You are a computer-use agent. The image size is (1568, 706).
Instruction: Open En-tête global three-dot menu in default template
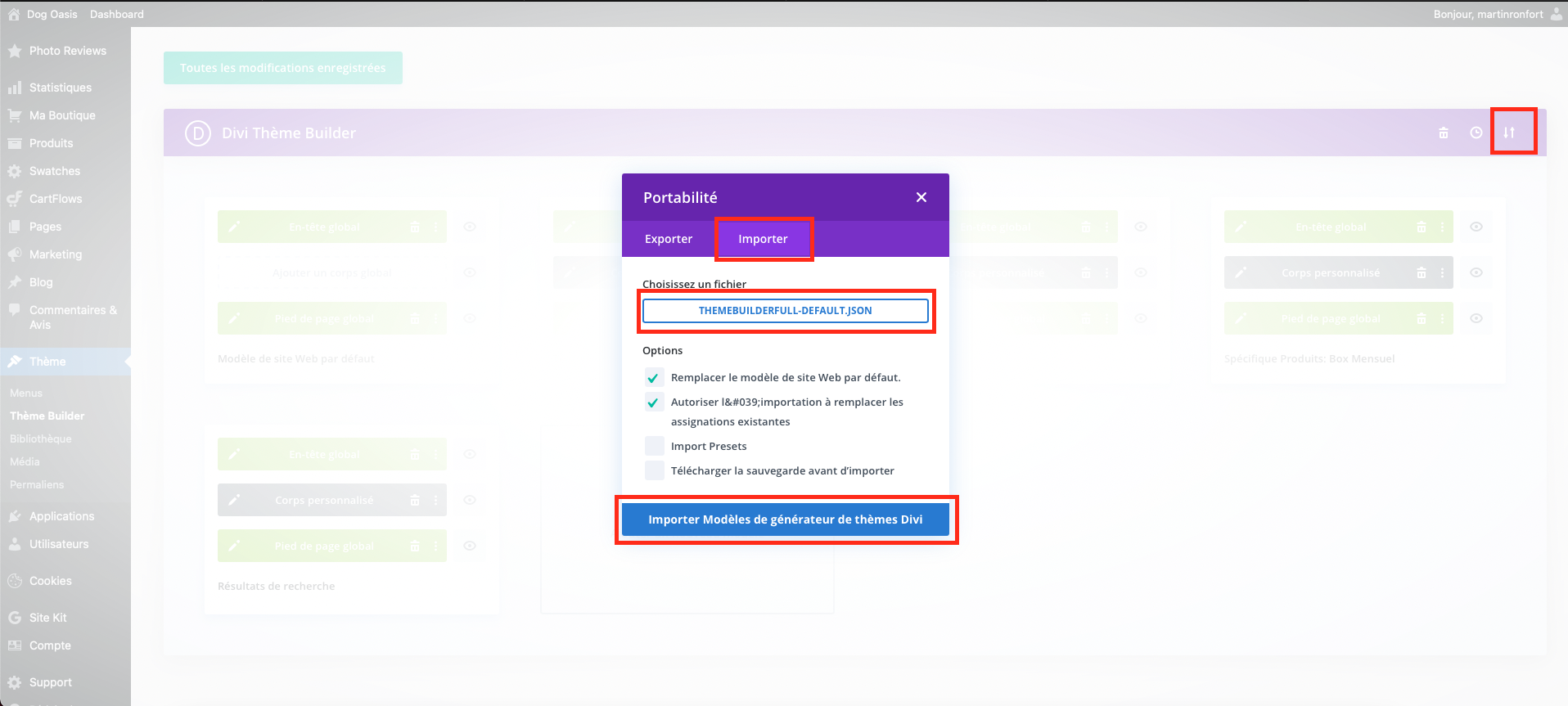point(435,227)
